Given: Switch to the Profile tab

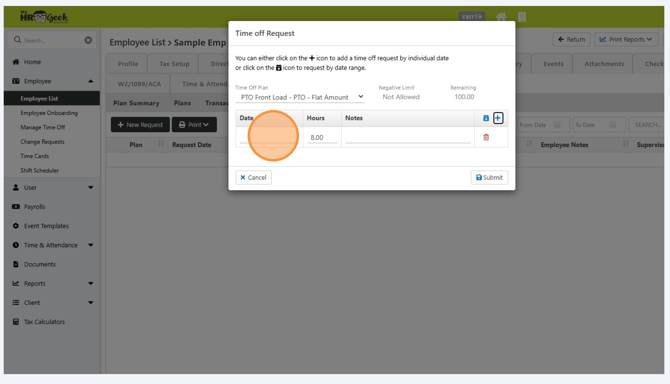Looking at the screenshot, I should point(128,64).
